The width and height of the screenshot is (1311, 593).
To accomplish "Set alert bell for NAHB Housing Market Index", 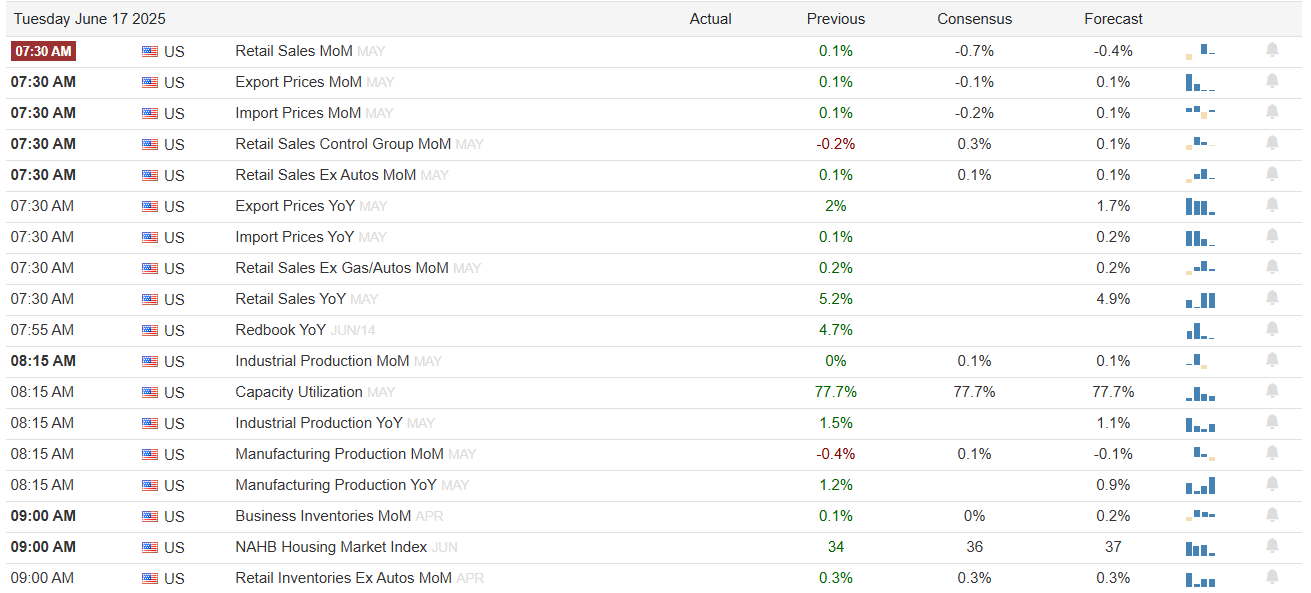I will point(1272,546).
